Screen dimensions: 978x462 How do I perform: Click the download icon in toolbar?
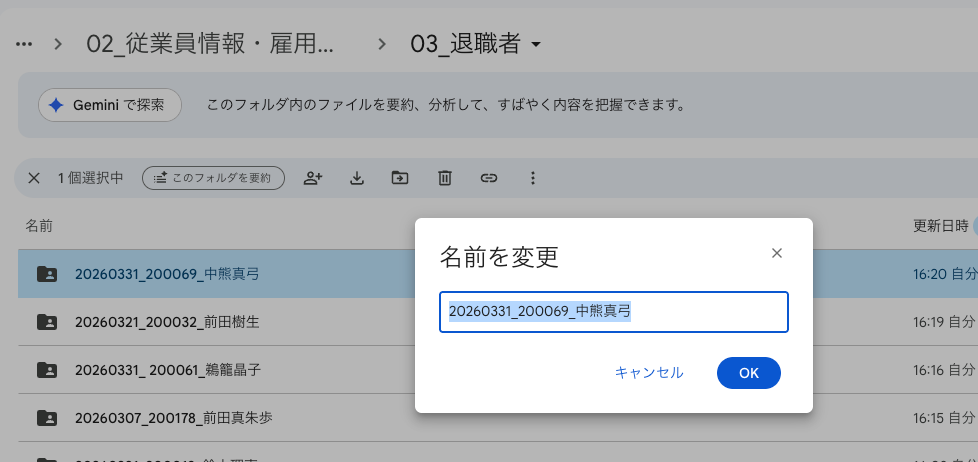click(356, 178)
